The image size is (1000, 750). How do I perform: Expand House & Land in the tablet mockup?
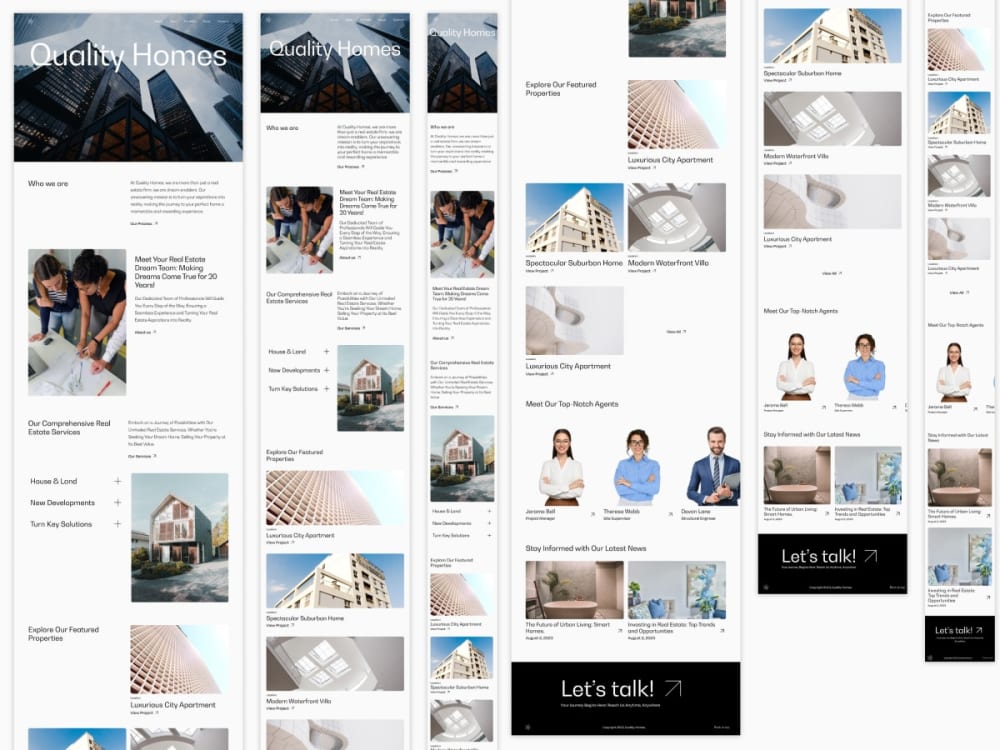click(x=327, y=351)
